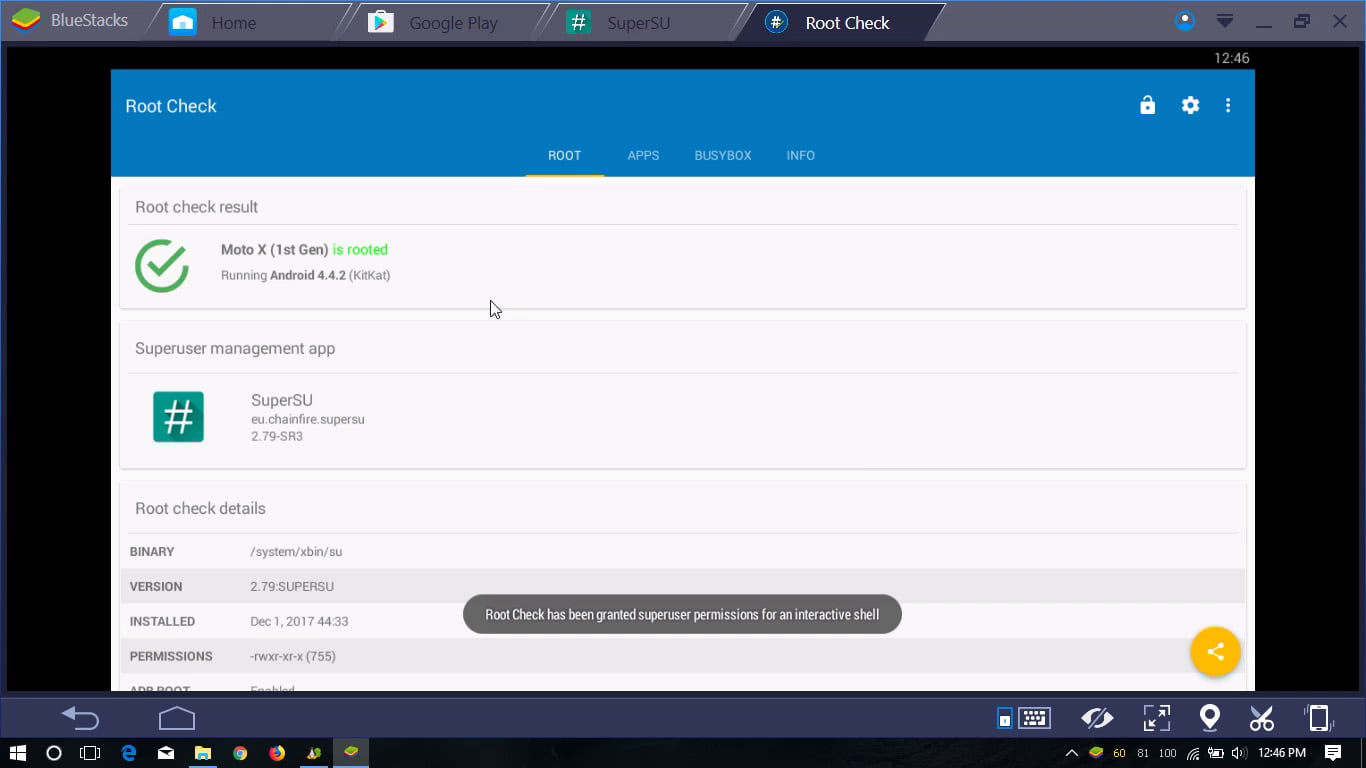Click the SuperSU app entry
The height and width of the screenshot is (768, 1366).
point(280,417)
